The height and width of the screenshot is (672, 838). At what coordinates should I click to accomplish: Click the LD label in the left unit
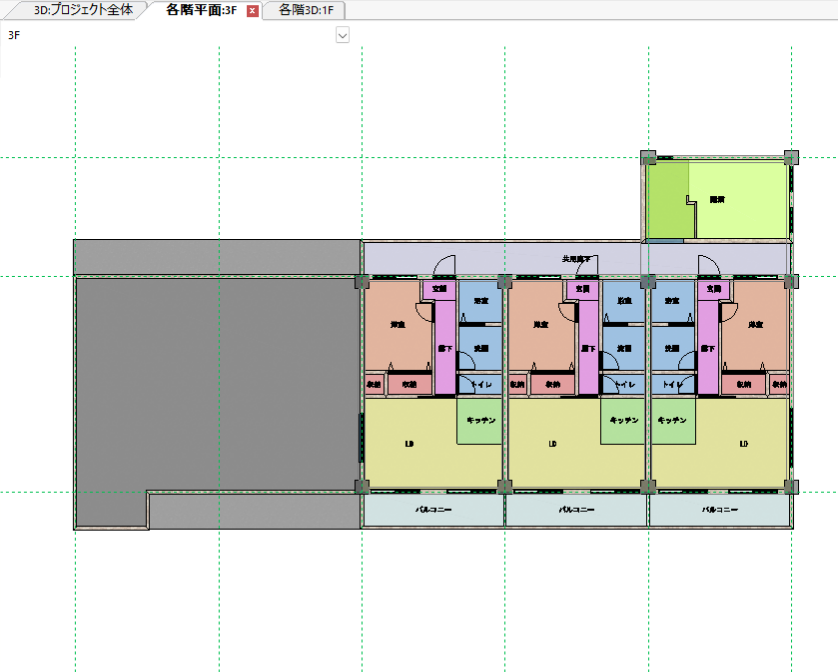click(x=409, y=444)
